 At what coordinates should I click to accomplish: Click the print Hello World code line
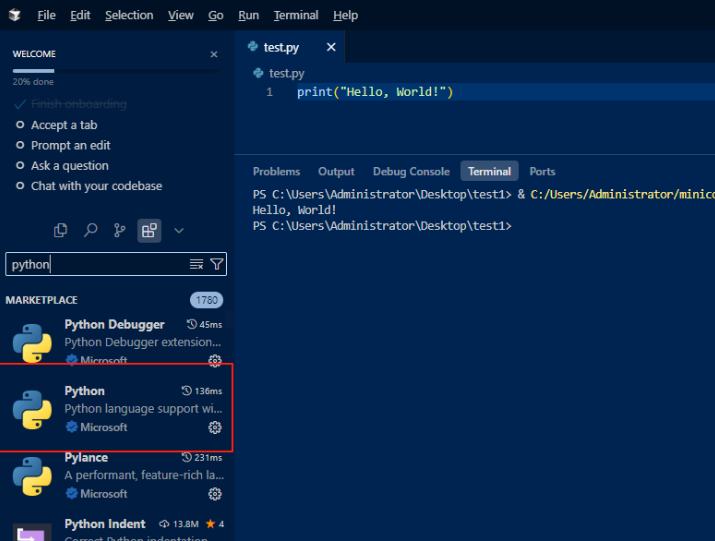pyautogui.click(x=375, y=92)
